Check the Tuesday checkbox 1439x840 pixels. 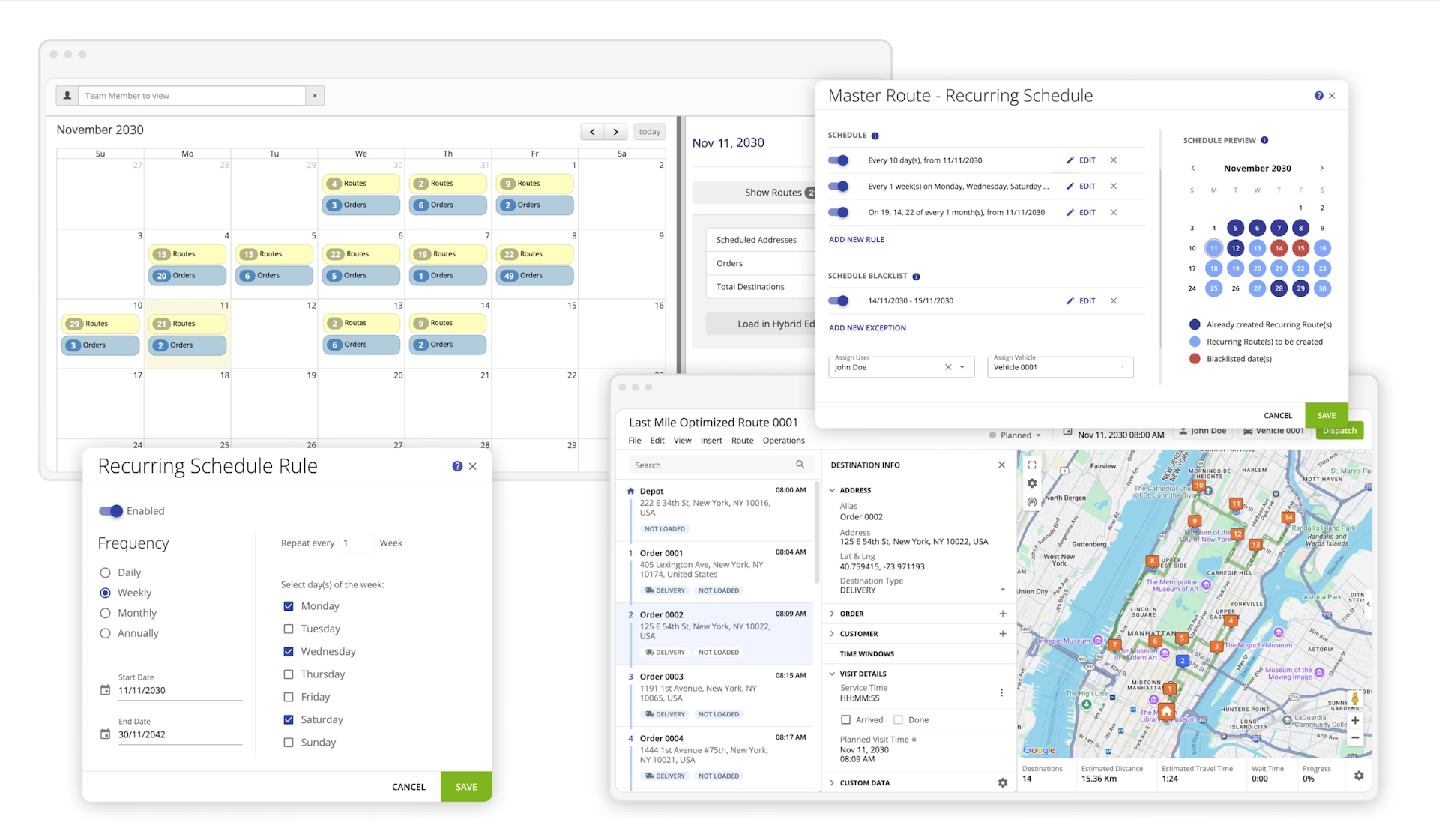[289, 629]
